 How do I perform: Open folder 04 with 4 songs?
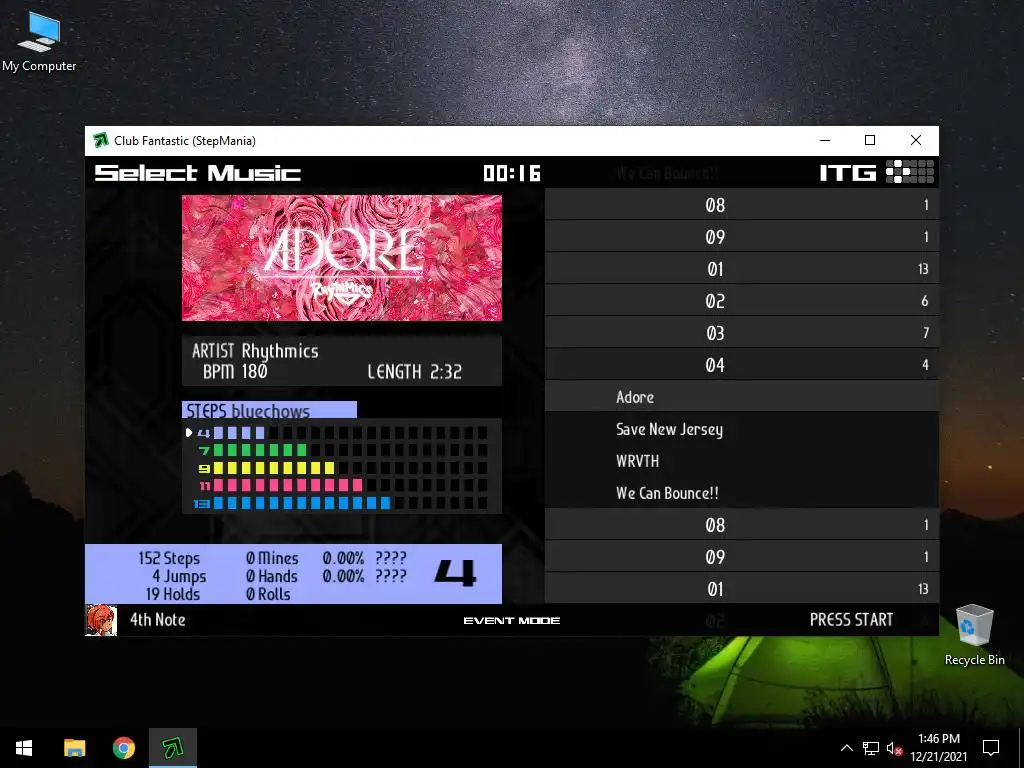(742, 365)
